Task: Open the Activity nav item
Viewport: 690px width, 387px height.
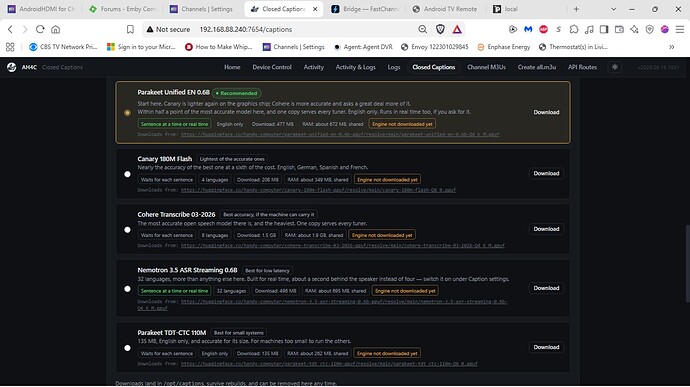Action: [314, 67]
